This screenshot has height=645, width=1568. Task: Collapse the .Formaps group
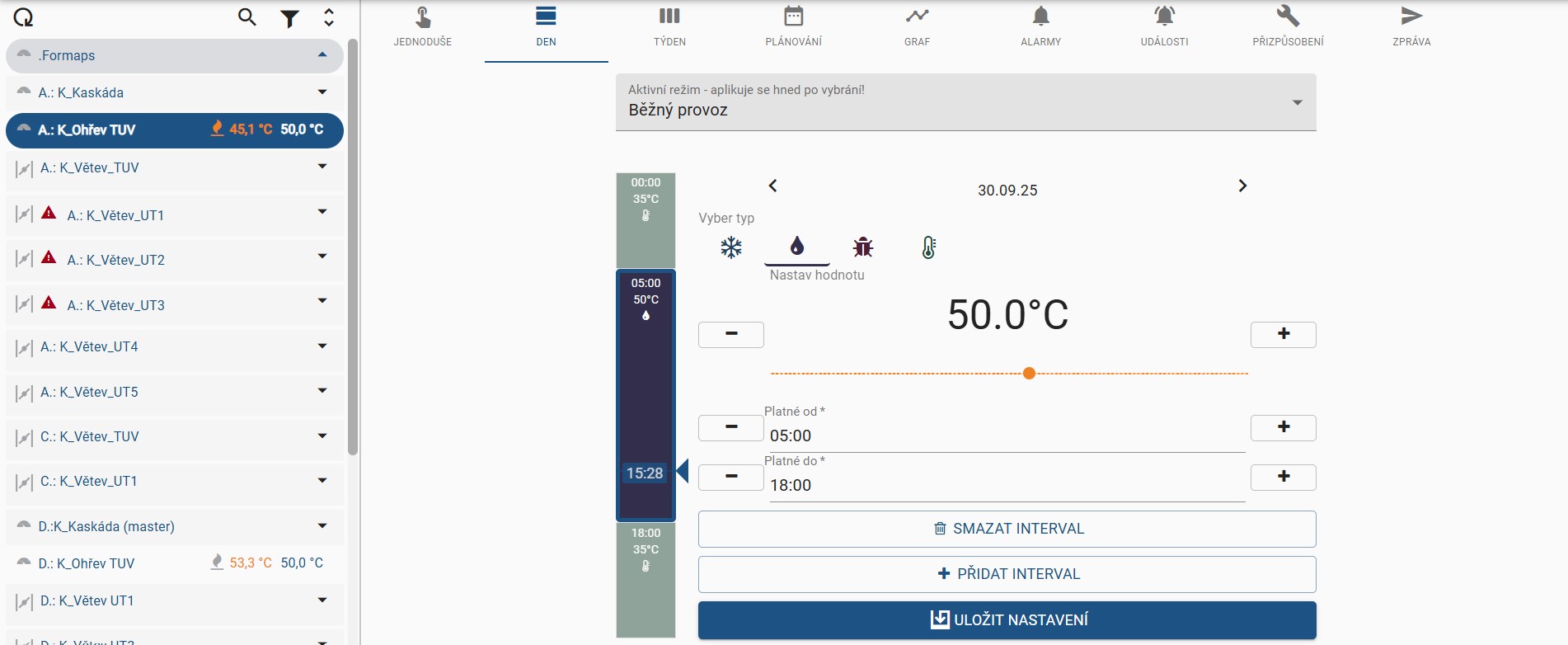coord(322,55)
